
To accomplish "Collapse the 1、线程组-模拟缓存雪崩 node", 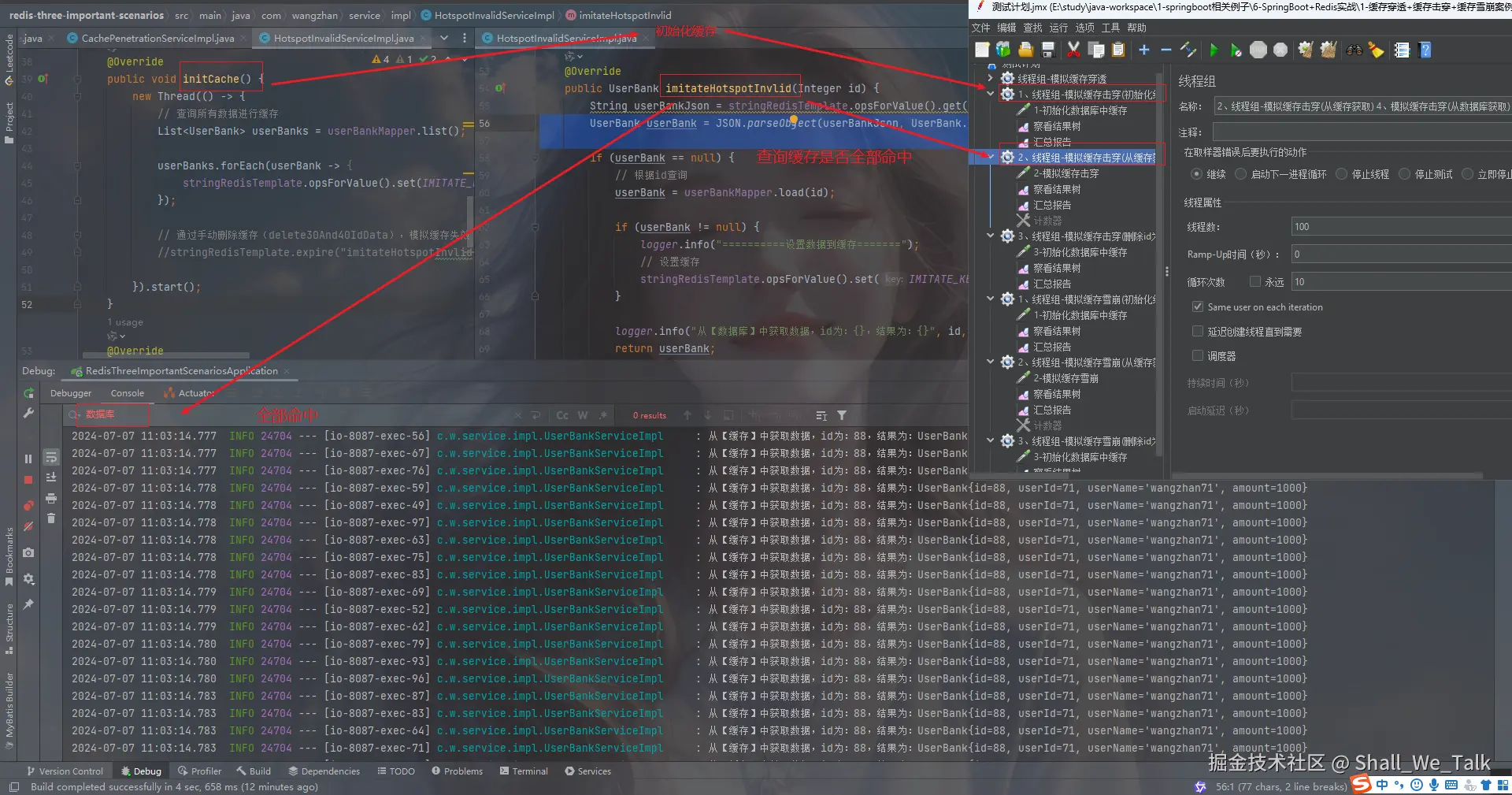I will 991,299.
